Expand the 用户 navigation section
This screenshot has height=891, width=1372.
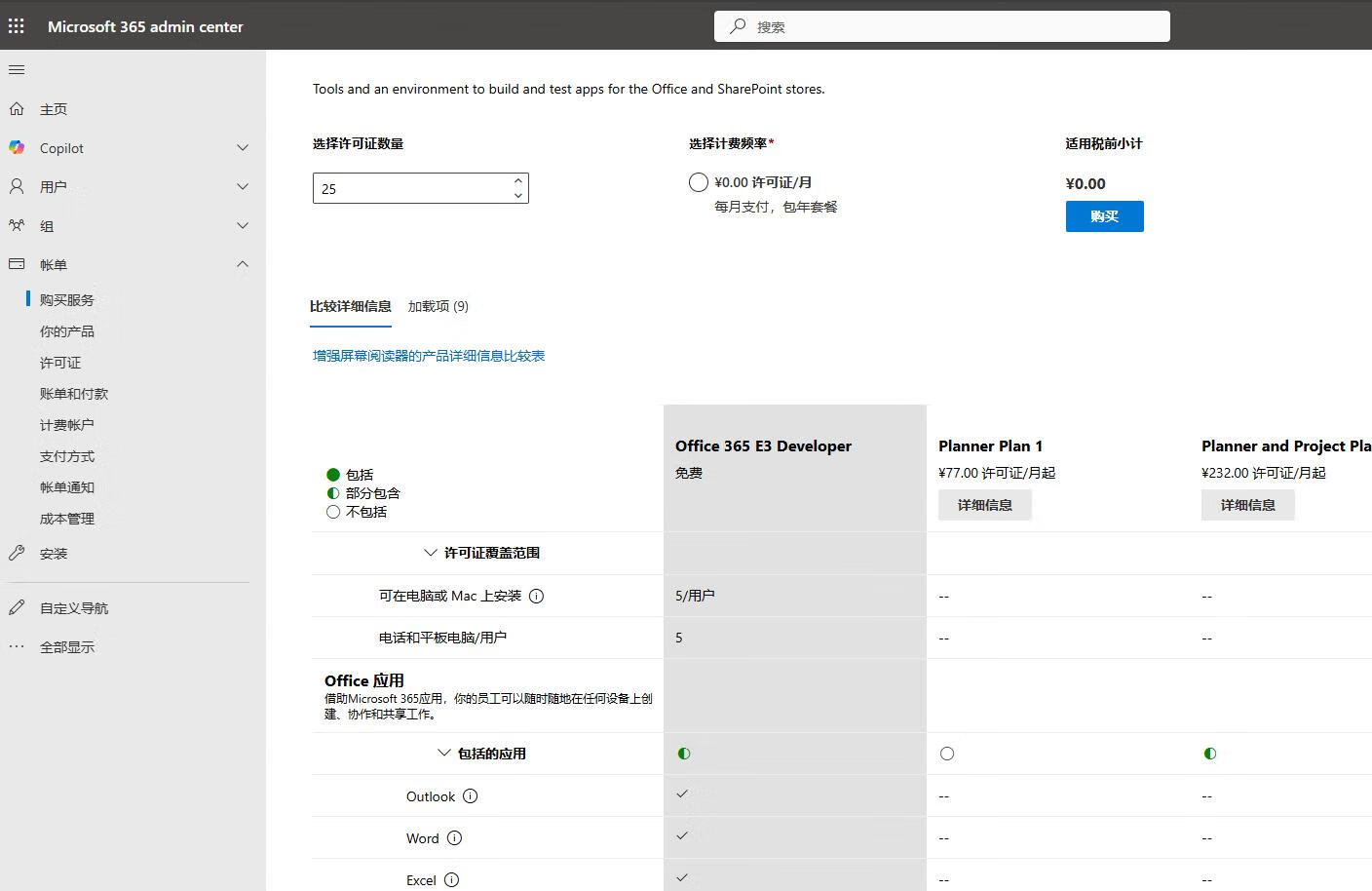(243, 187)
